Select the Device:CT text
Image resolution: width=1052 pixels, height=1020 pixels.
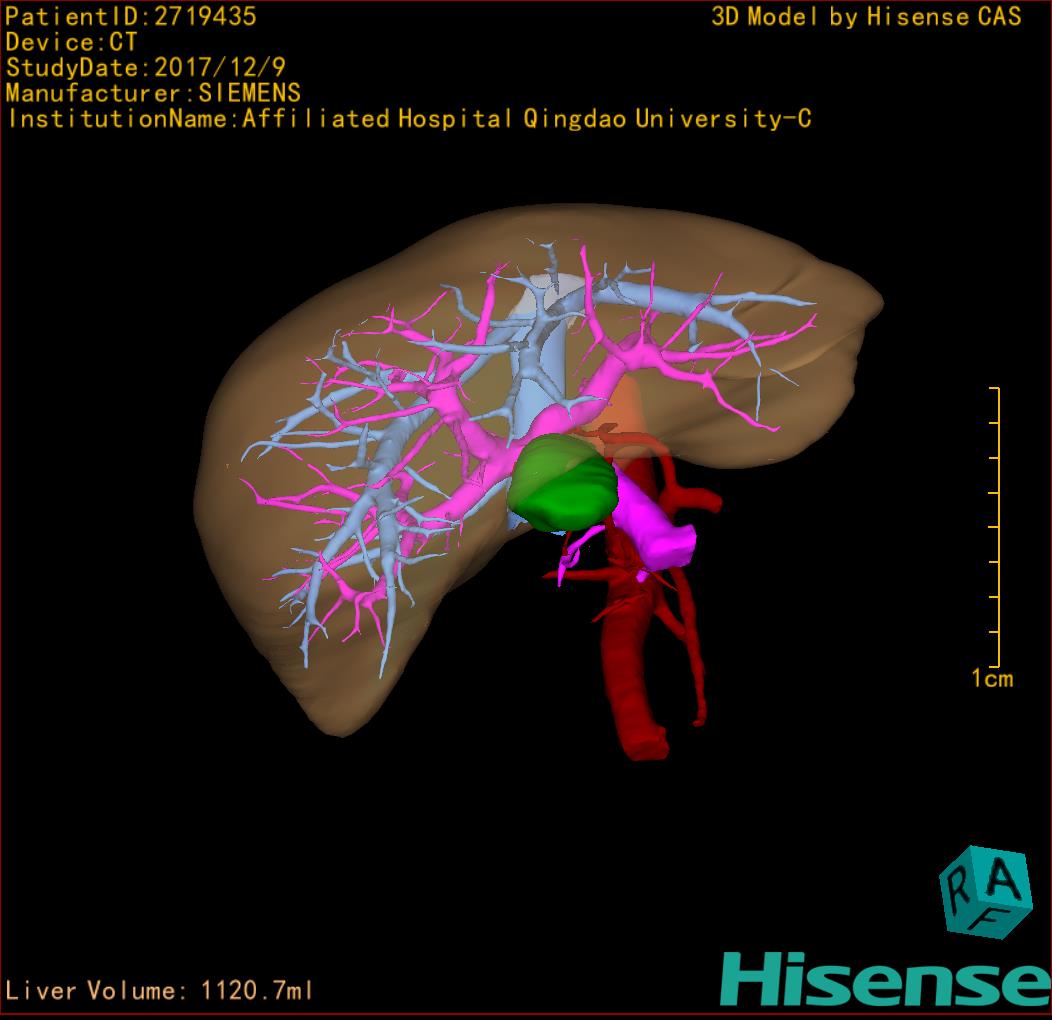[x=71, y=42]
